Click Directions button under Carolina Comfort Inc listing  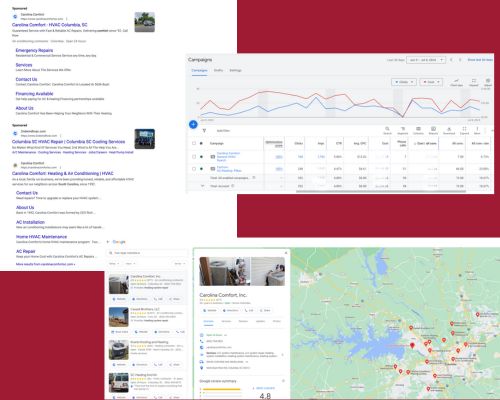(x=140, y=299)
